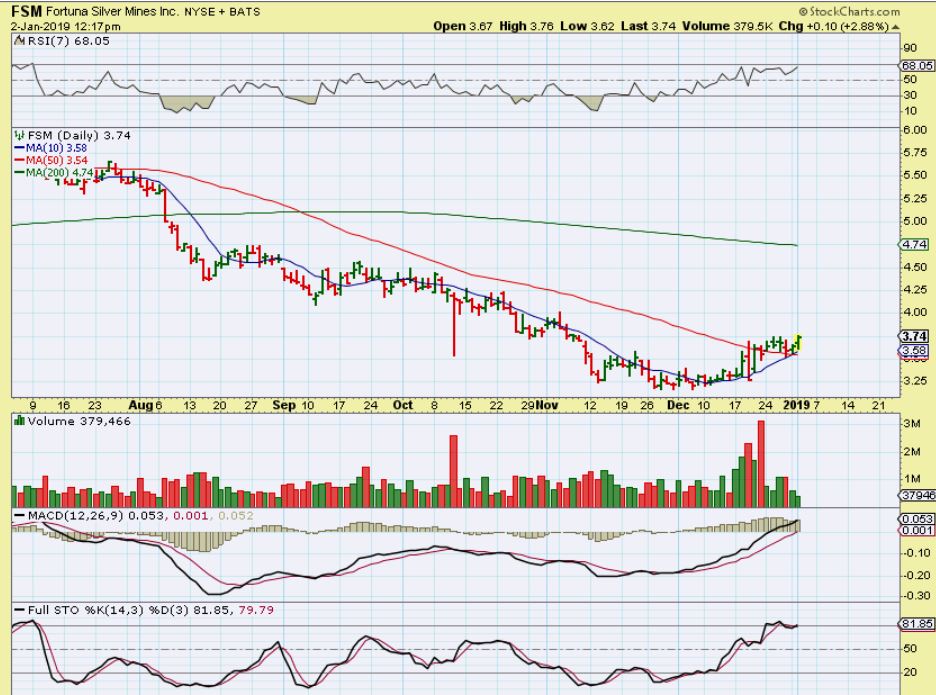Click the StockCharts.com copyright label
Screen dimensions: 936x695
point(849,11)
